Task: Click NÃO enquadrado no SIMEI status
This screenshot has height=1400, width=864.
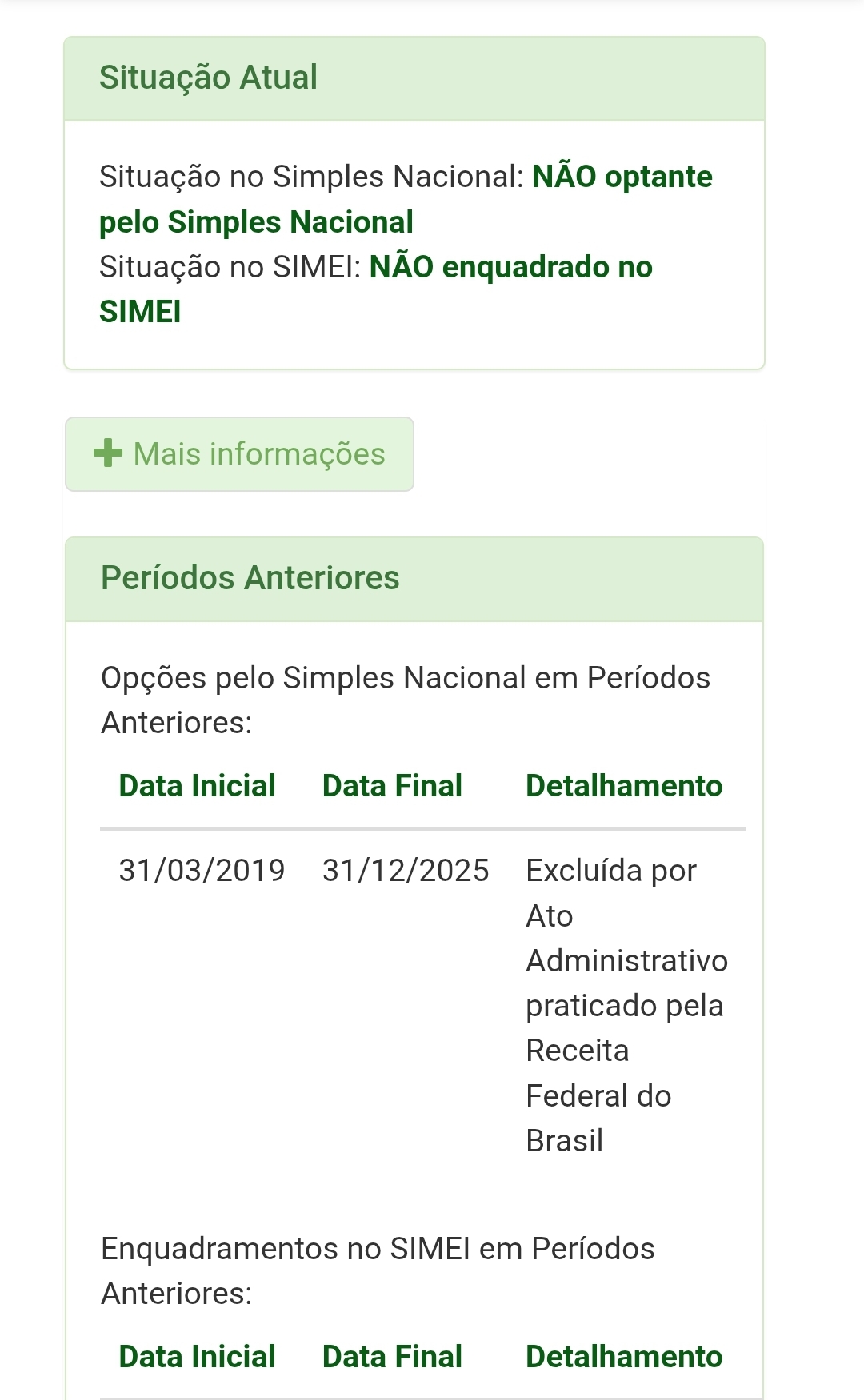Action: pos(376,289)
